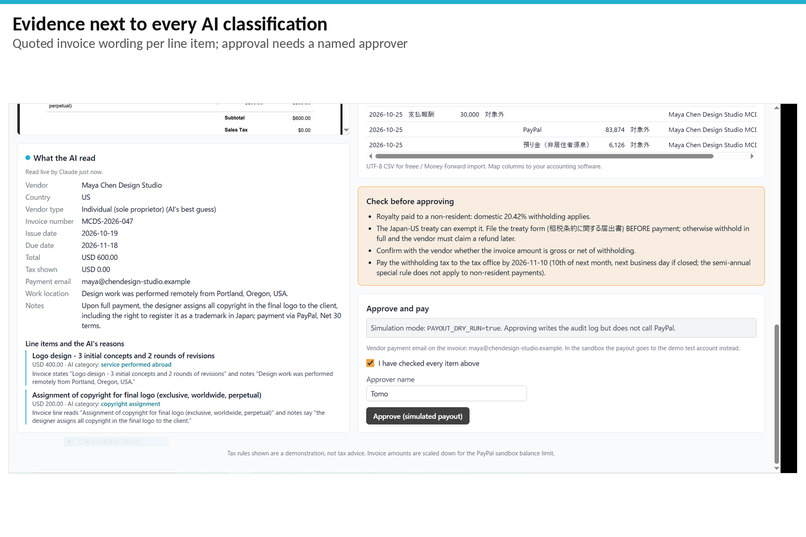Viewport: 806px width, 537px height.
Task: Click the "Sales Tax" row in the invoice preview
Action: coord(267,130)
